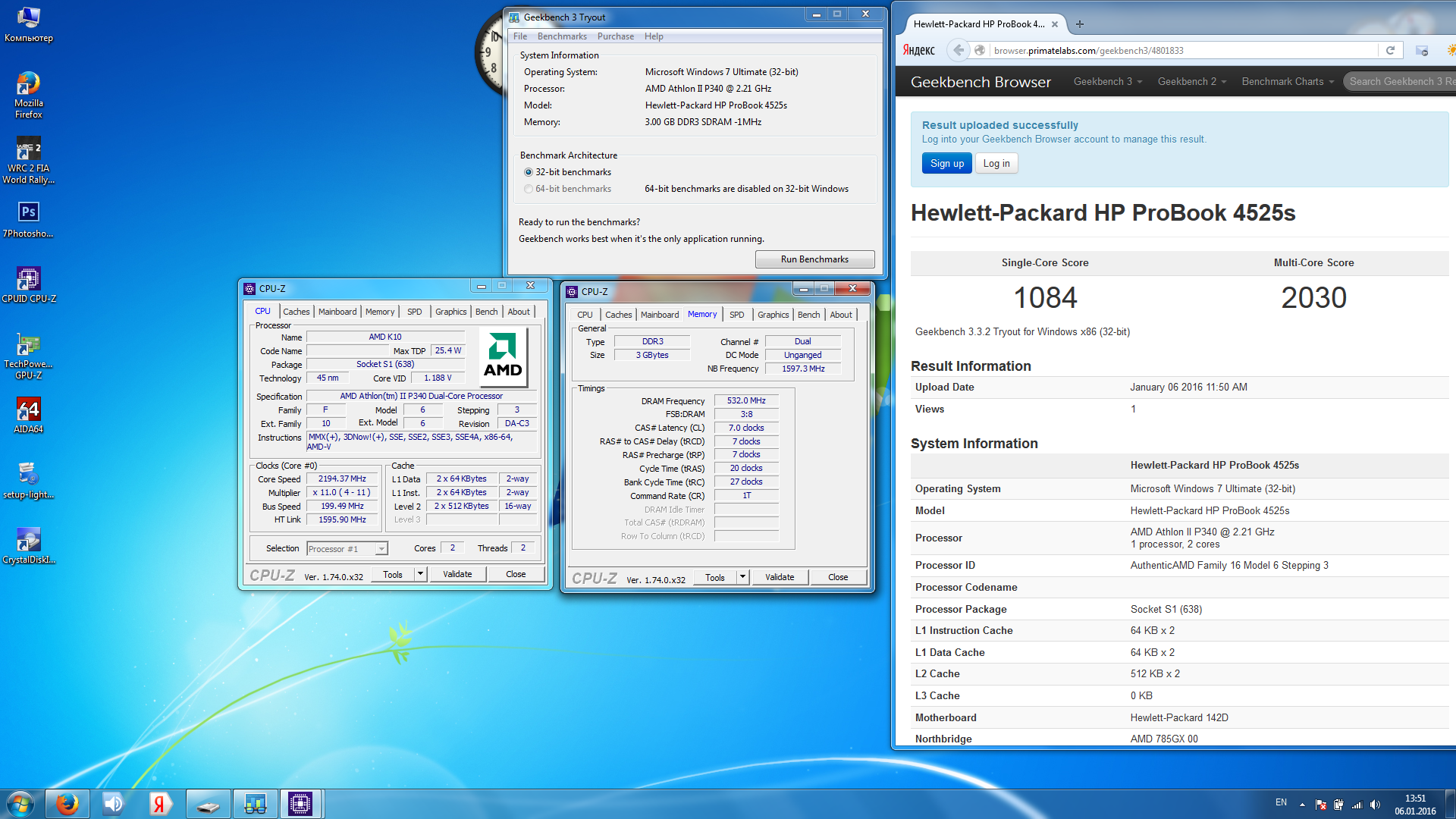Open Purchase menu in Geekbench 3

point(616,36)
